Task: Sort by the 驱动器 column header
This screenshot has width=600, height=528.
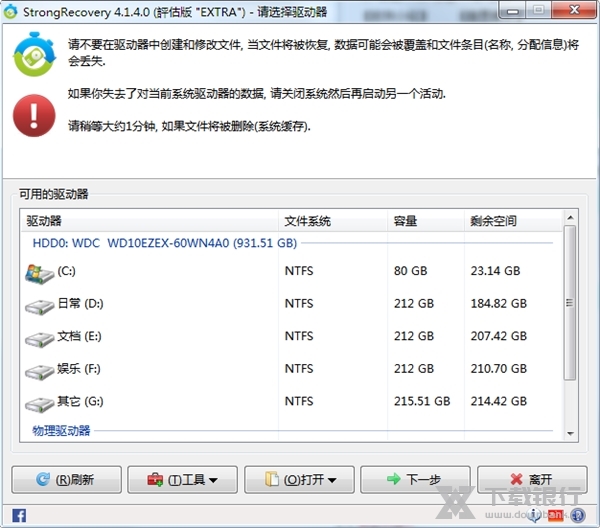Action: pyautogui.click(x=150, y=221)
